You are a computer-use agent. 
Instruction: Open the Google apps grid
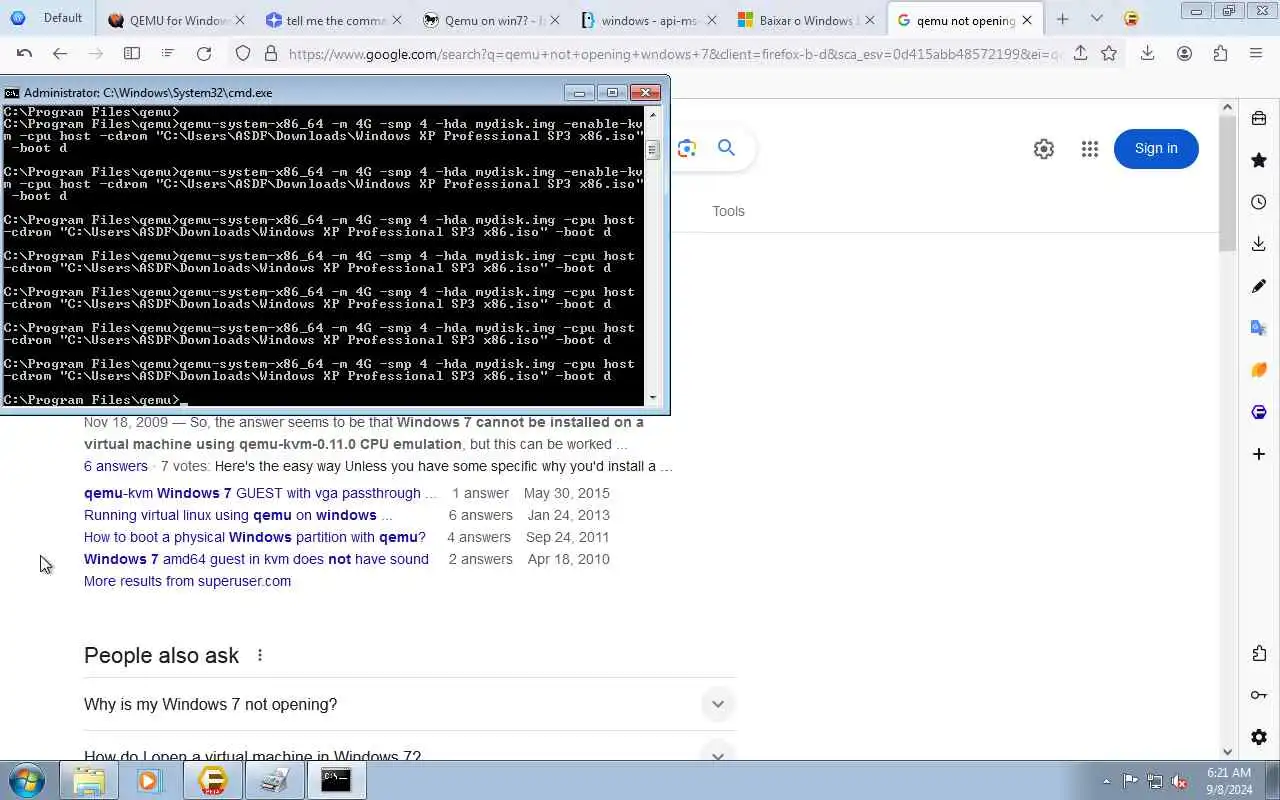(1090, 149)
